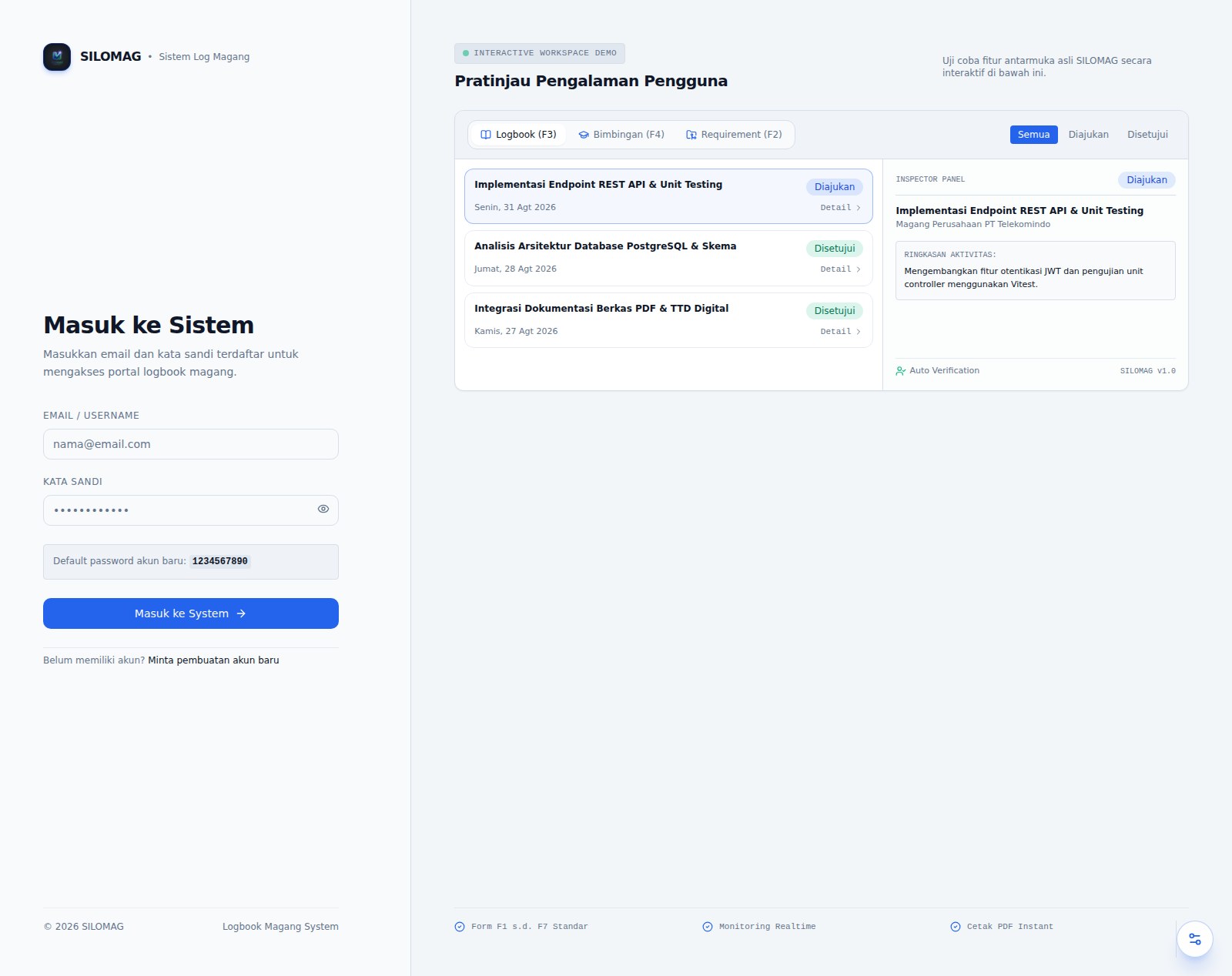Filter entries by Diajukan status
This screenshot has height=976, width=1232.
click(1088, 135)
